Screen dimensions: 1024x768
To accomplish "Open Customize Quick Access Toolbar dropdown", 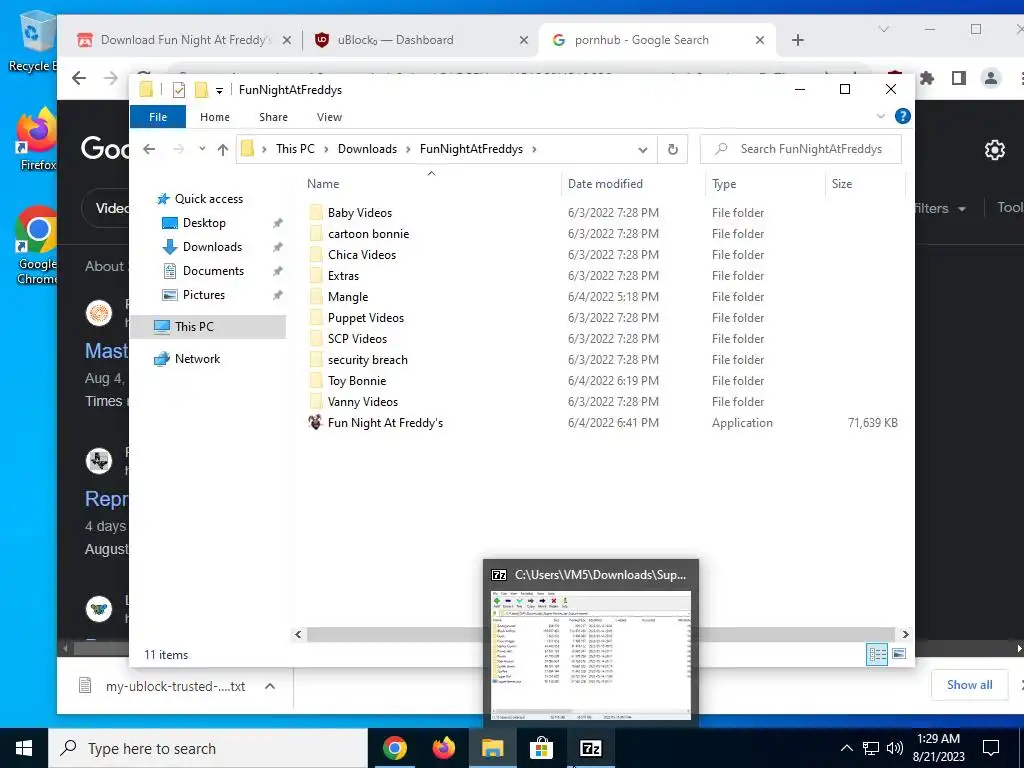I will pyautogui.click(x=219, y=91).
